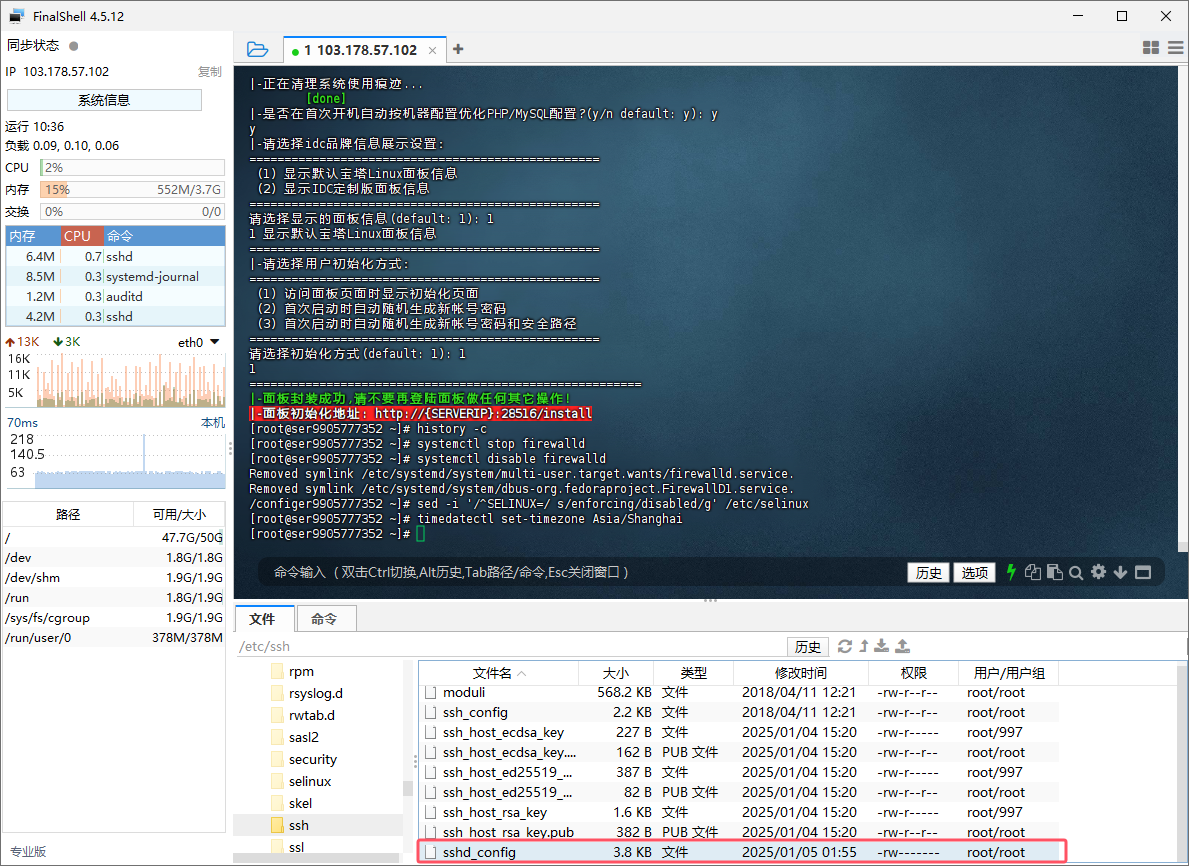This screenshot has height=866, width=1189.
Task: Toggle fullscreen terminal window icon
Action: [1143, 572]
